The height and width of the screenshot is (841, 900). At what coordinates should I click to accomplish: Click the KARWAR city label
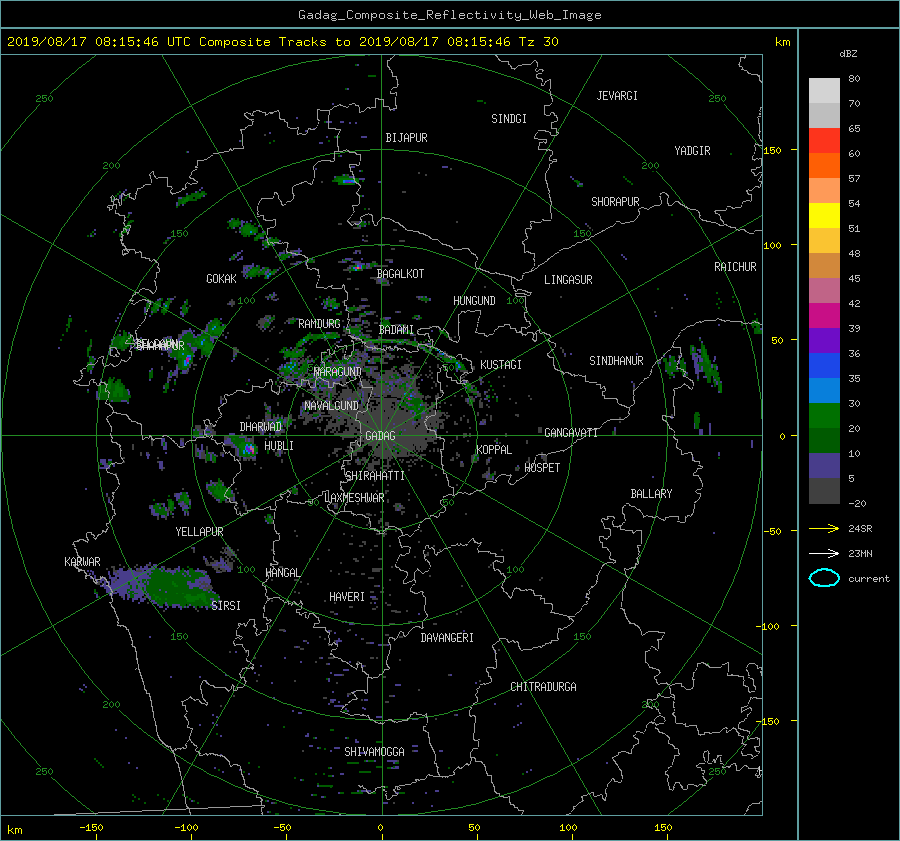82,561
